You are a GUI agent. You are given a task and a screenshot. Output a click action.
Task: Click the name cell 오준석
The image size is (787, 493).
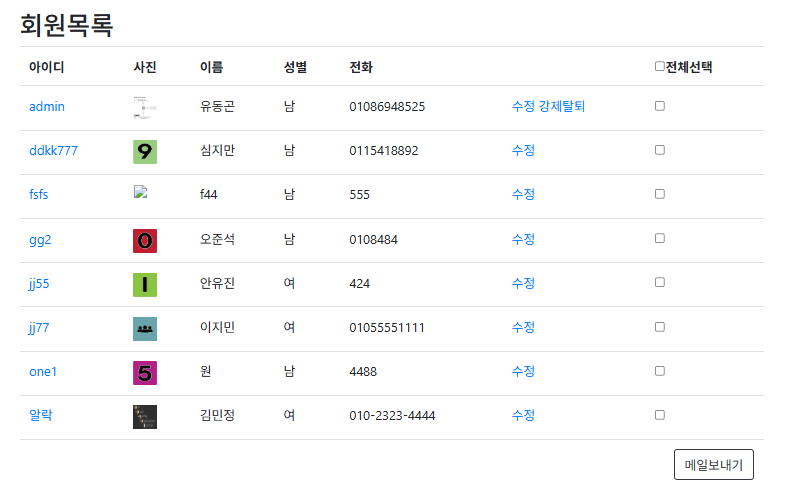pos(217,239)
